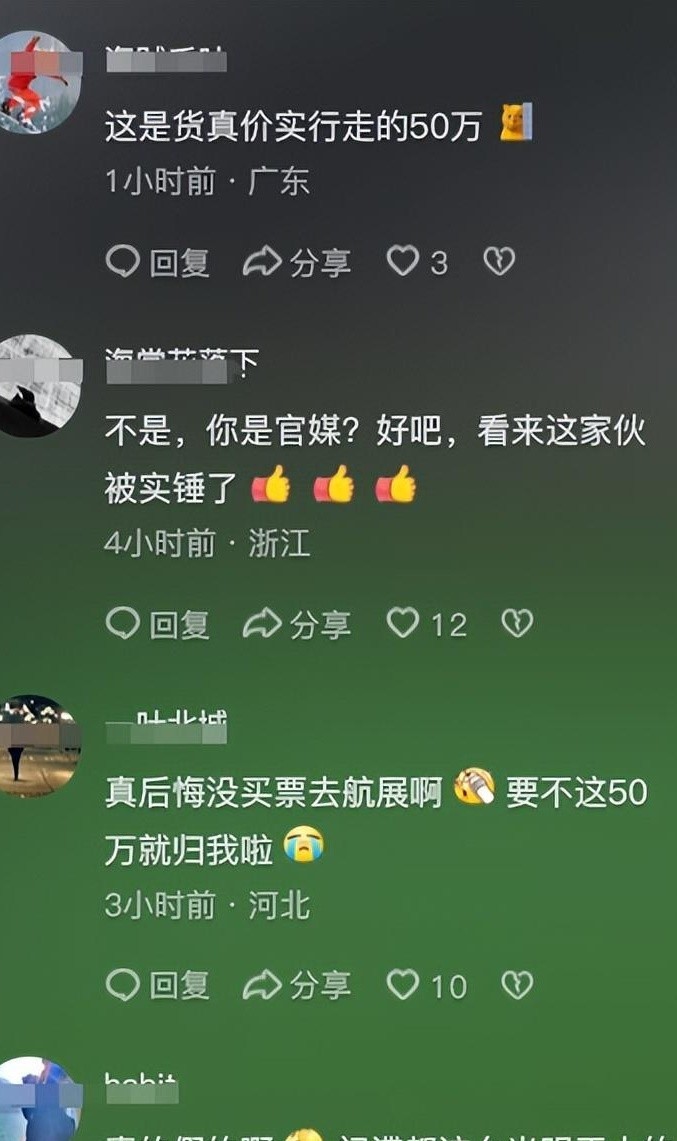The image size is (677, 1141).
Task: Dislike the comment posted 1小时前
Action: click(x=499, y=261)
